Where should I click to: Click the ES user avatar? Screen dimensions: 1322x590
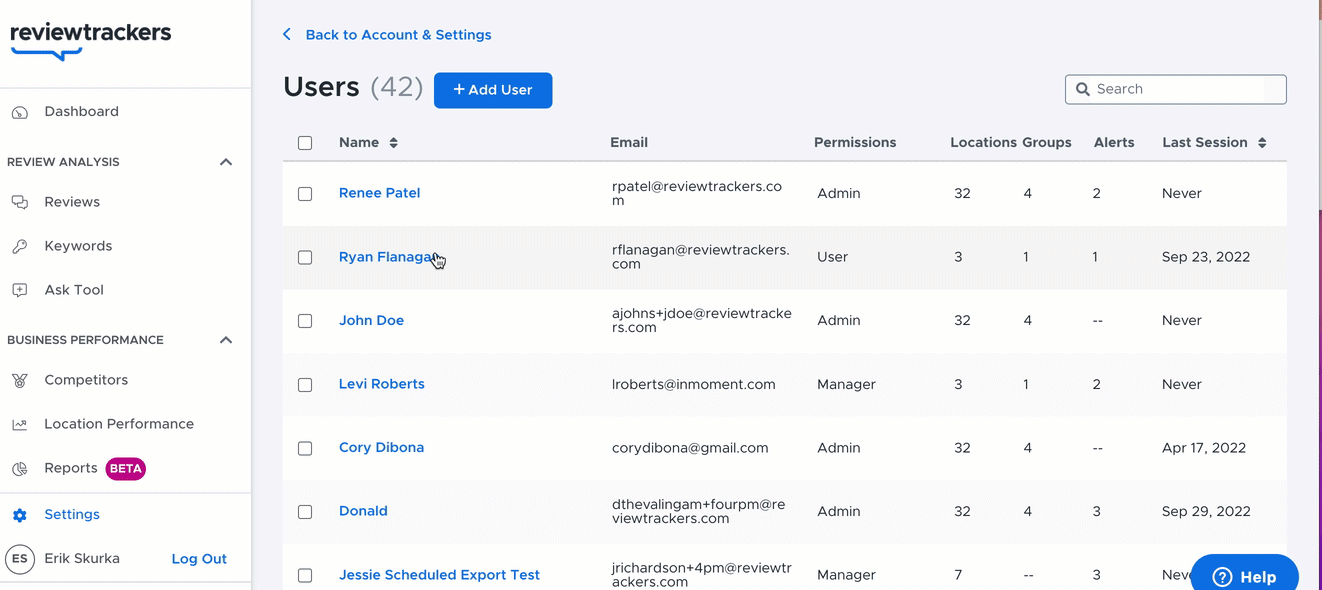coord(20,559)
